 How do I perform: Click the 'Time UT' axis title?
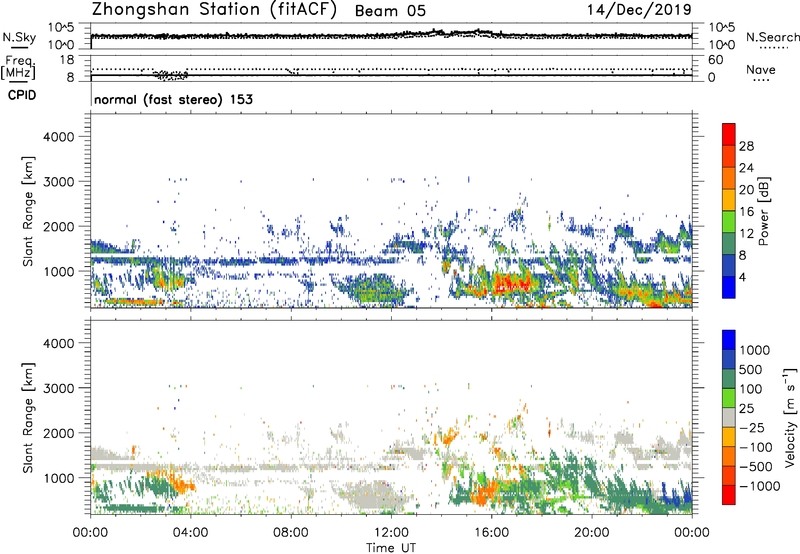pos(391,548)
